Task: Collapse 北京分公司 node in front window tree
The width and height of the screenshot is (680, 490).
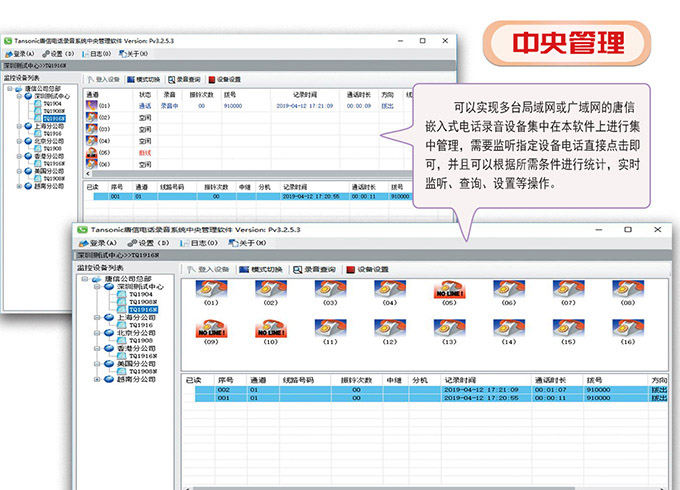Action: pos(97,333)
